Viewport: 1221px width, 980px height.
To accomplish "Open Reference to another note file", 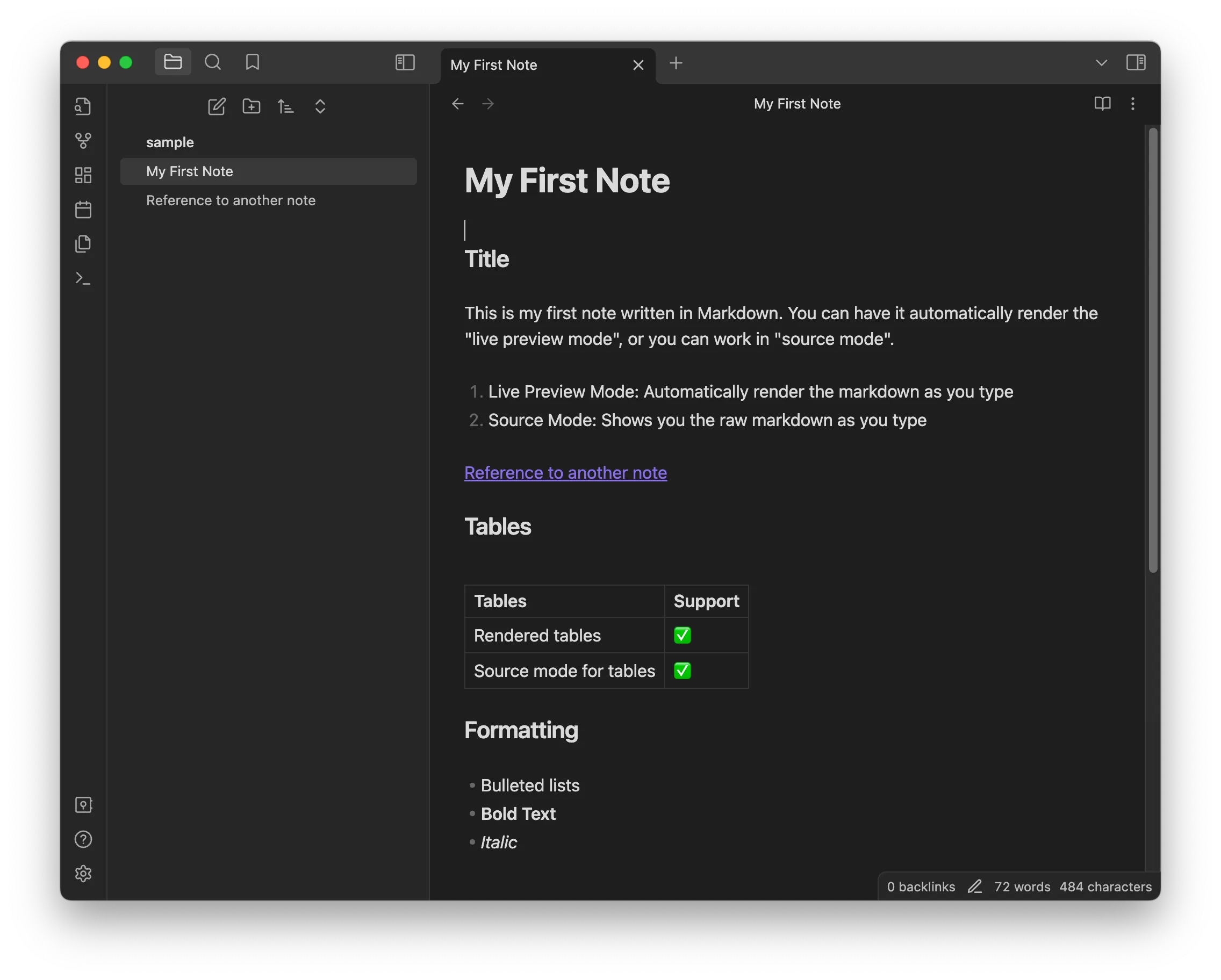I will pyautogui.click(x=231, y=200).
